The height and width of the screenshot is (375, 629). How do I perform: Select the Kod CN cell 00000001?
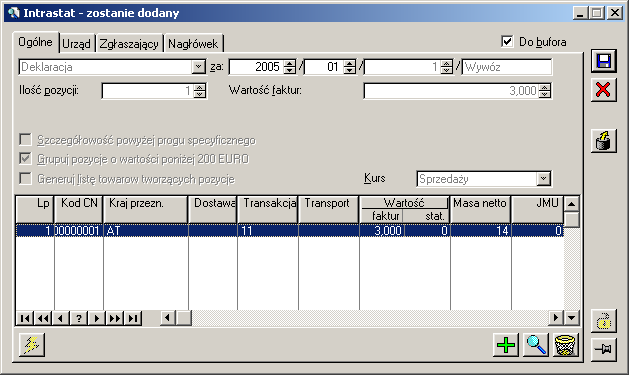click(x=79, y=231)
